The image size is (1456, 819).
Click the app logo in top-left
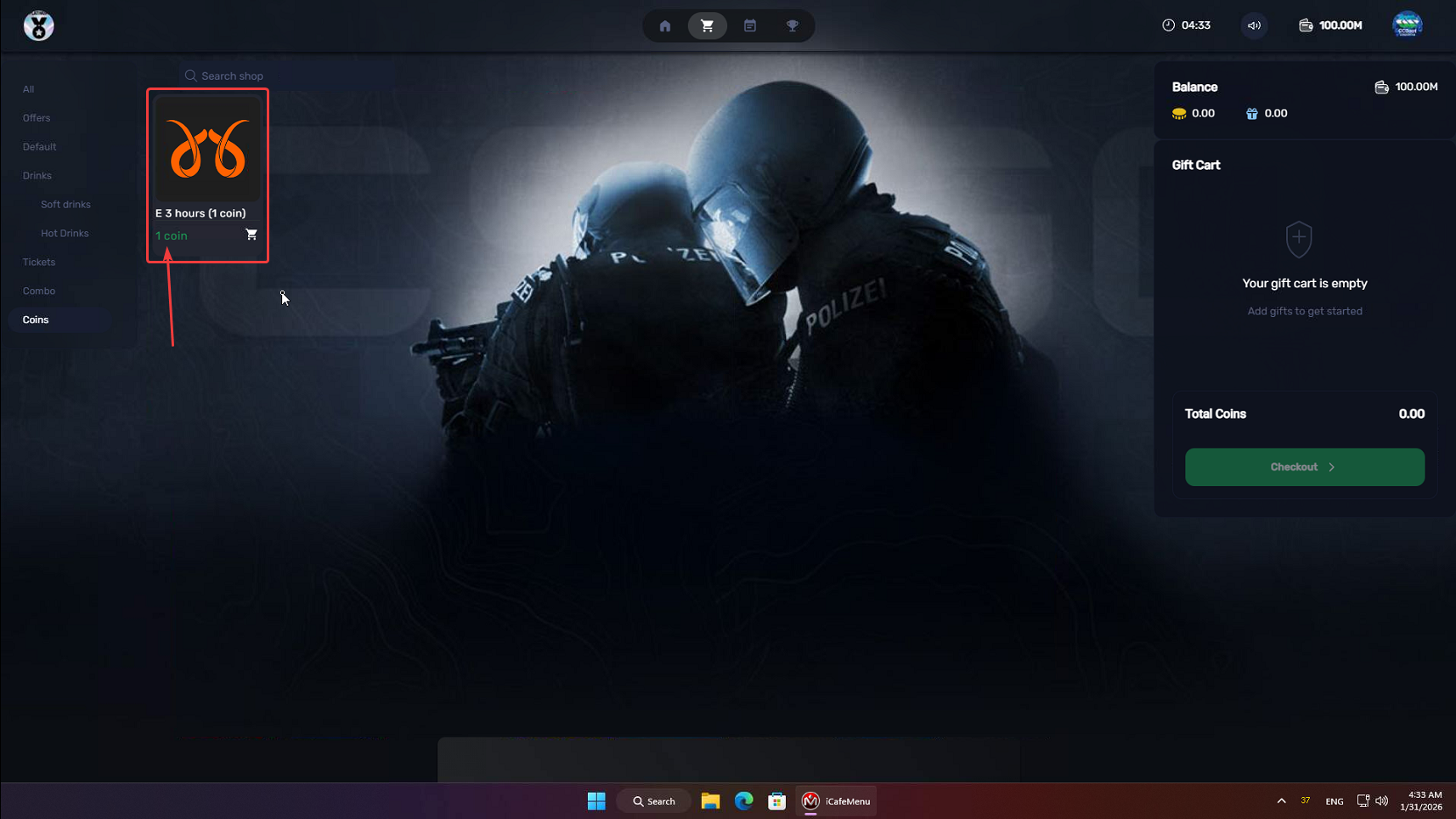(x=38, y=25)
